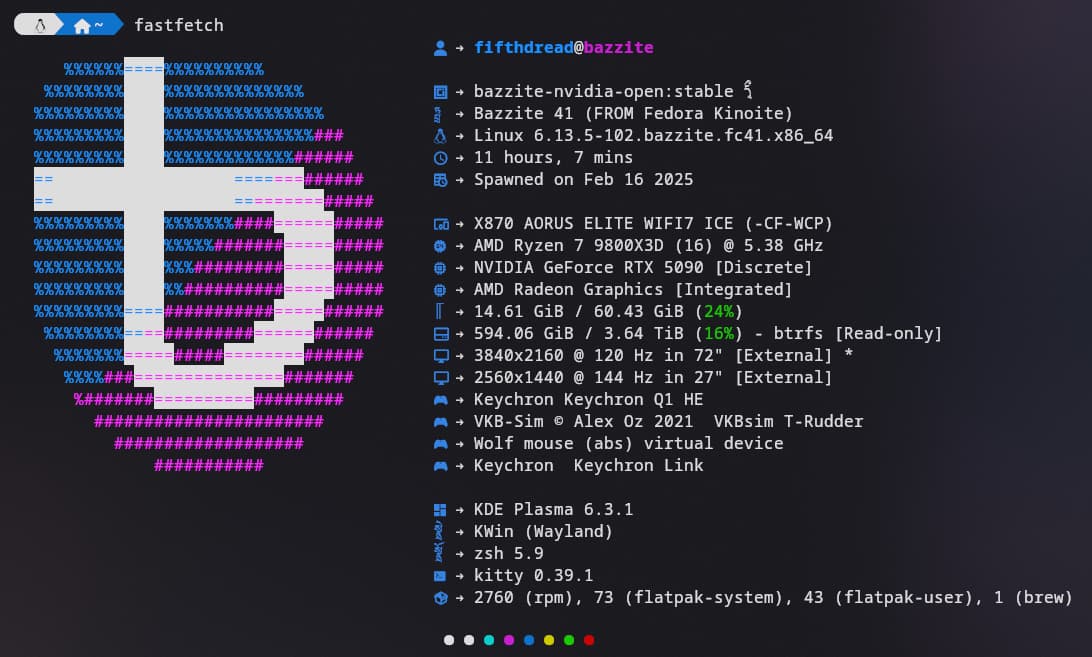Click the green memory percentage '24%'
Screen dimensions: 1092x657
point(719,311)
